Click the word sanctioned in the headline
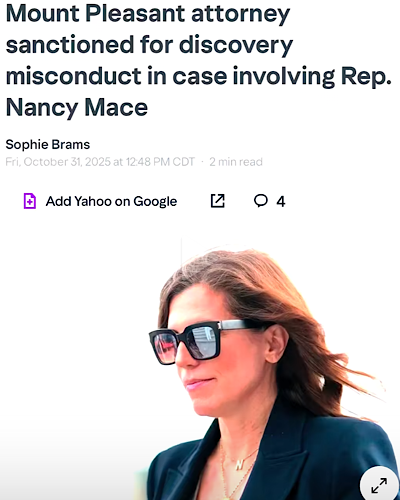Image resolution: width=400 pixels, height=500 pixels. [70, 45]
